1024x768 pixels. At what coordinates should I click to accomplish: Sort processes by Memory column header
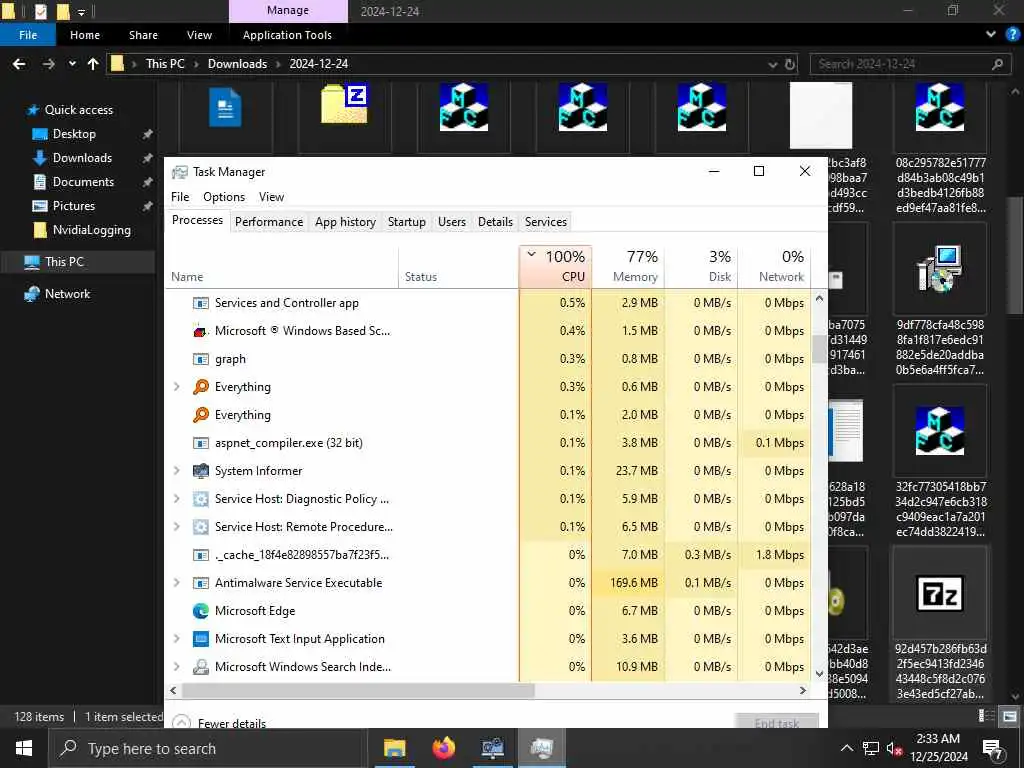tap(629, 266)
